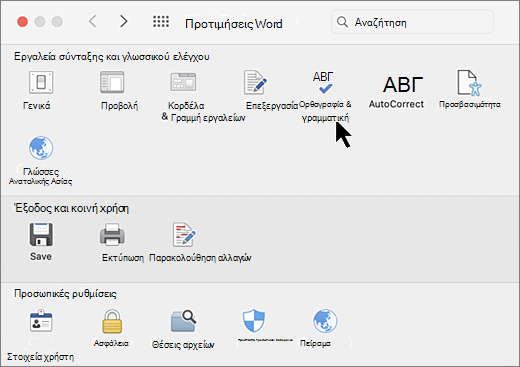The width and height of the screenshot is (520, 367).
Task: Click the search magnifier icon
Action: coord(342,22)
